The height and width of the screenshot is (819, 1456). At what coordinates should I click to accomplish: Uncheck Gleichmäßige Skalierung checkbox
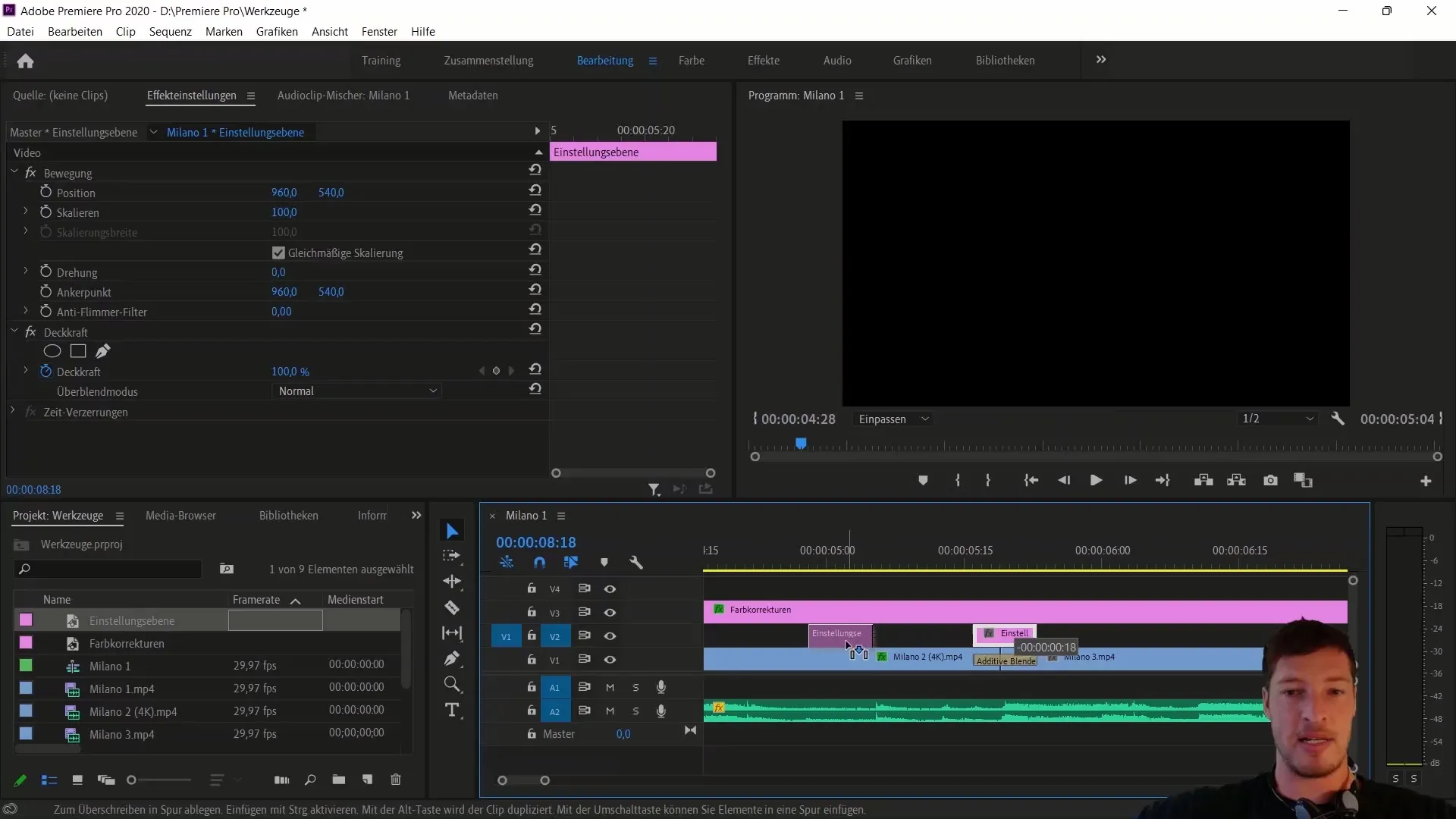(x=278, y=253)
